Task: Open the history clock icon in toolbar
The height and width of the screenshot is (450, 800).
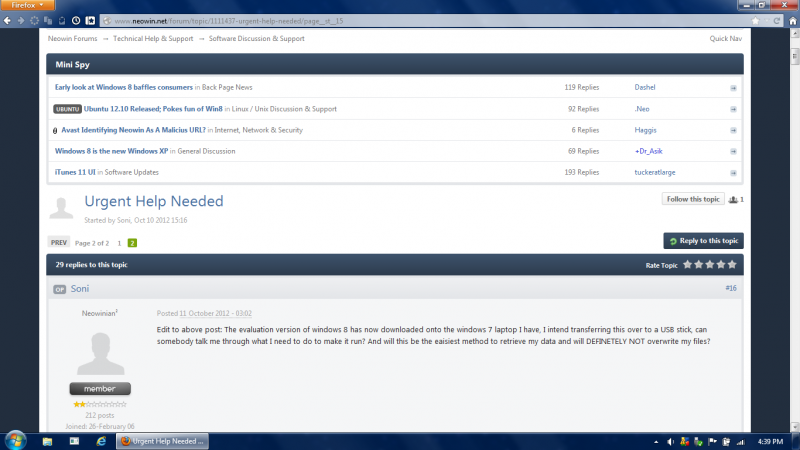Action: click(76, 20)
